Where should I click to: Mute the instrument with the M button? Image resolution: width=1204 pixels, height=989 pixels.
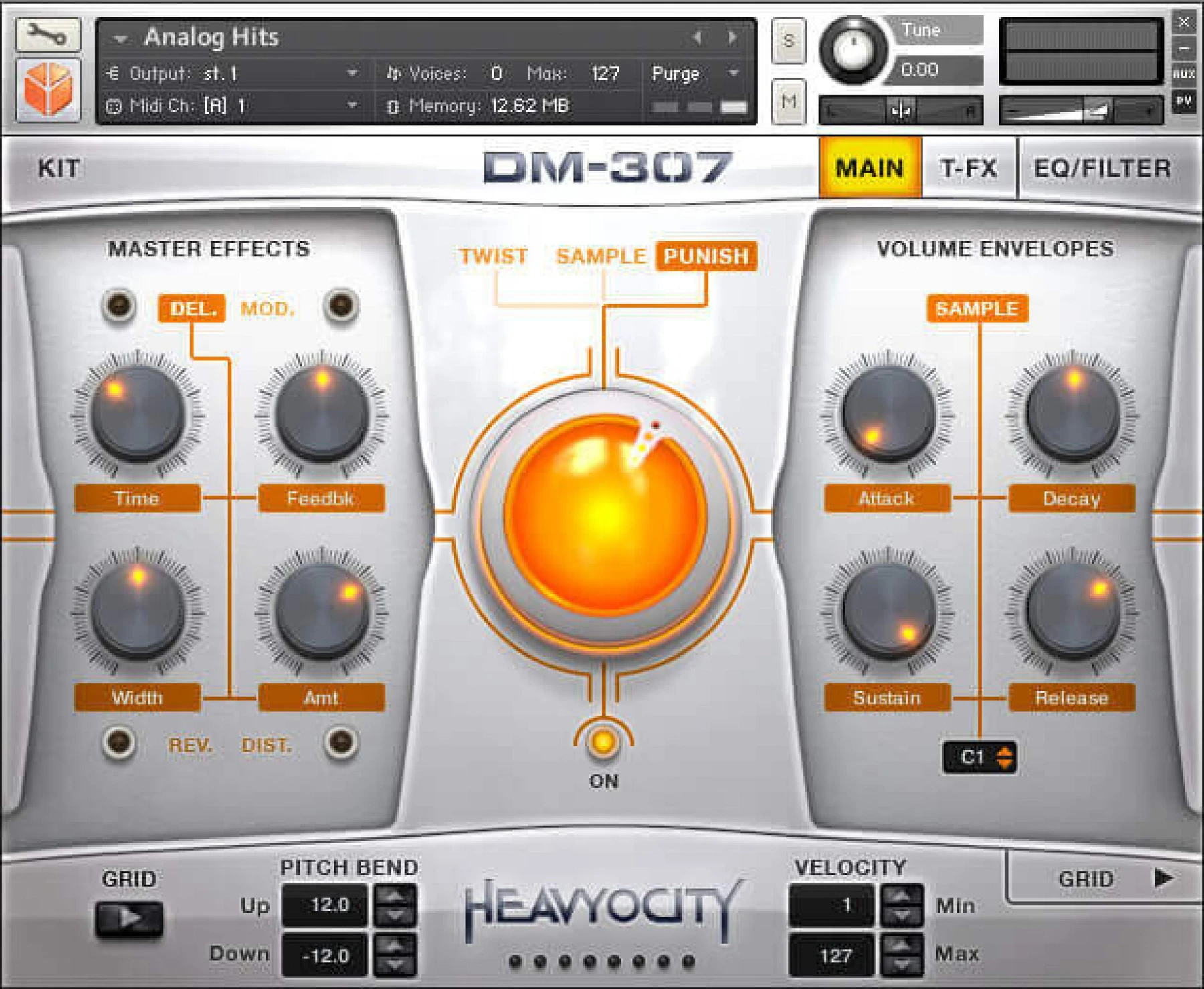pyautogui.click(x=789, y=102)
